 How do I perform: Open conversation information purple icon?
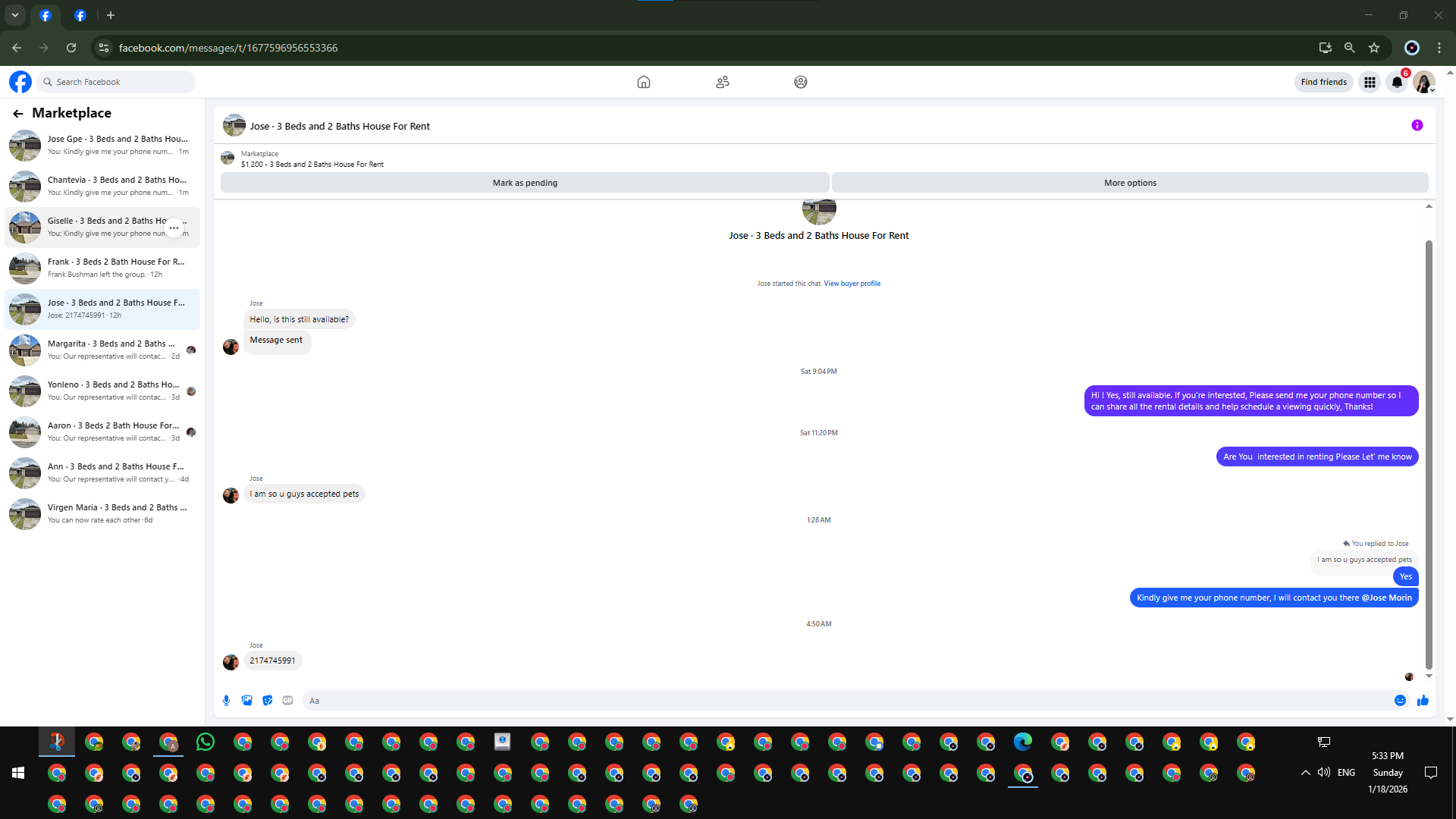click(1417, 126)
